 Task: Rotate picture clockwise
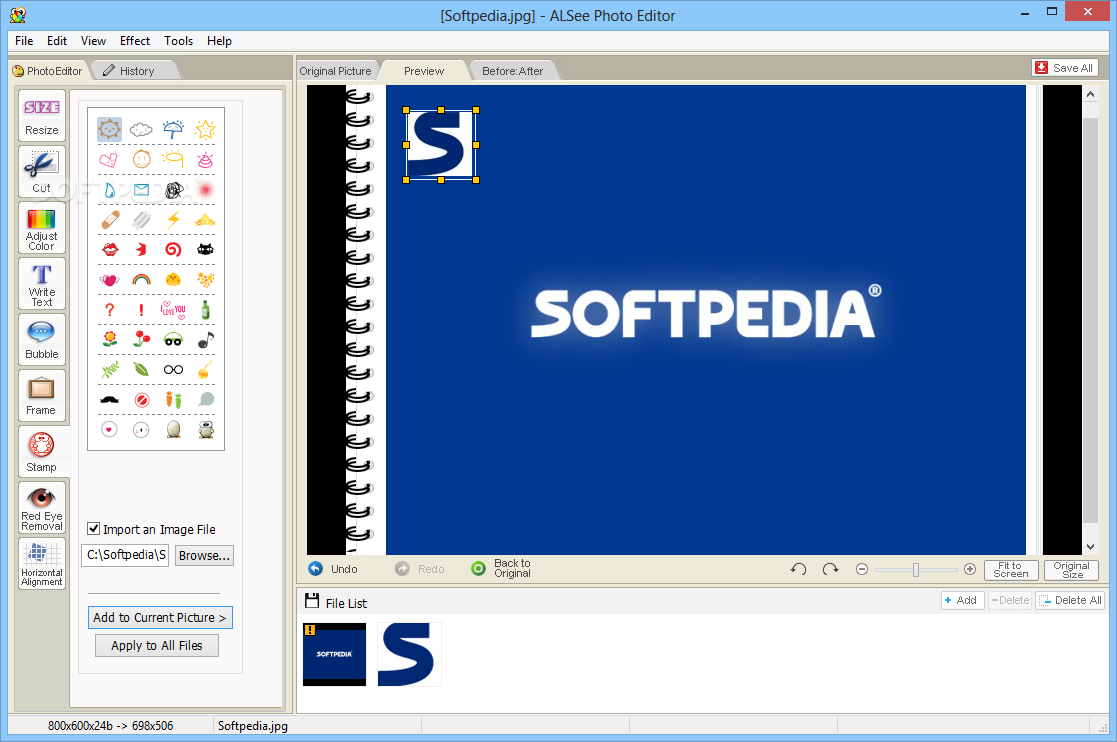(830, 569)
